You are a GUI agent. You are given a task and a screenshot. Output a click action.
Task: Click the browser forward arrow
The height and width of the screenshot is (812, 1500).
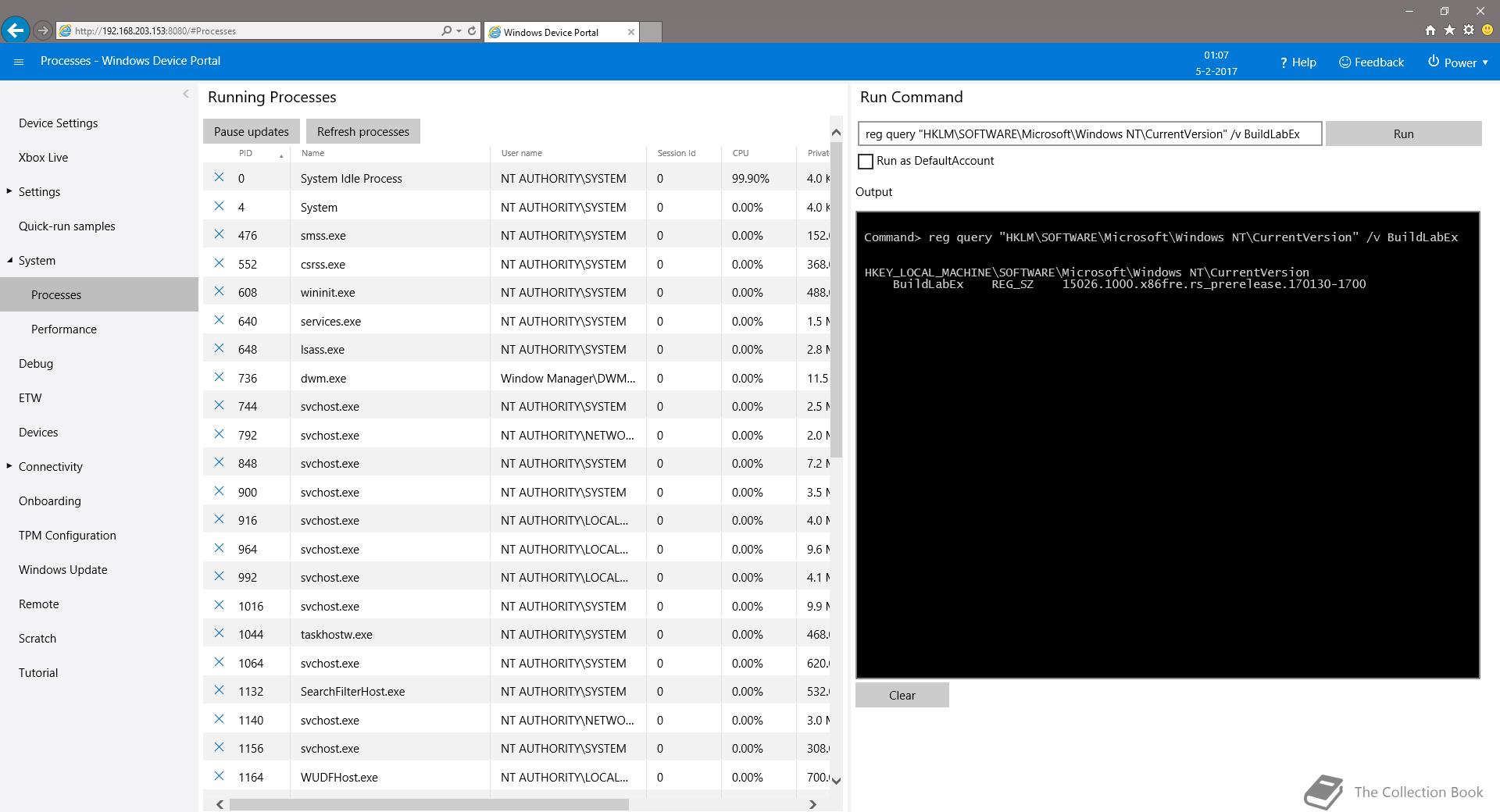click(43, 30)
